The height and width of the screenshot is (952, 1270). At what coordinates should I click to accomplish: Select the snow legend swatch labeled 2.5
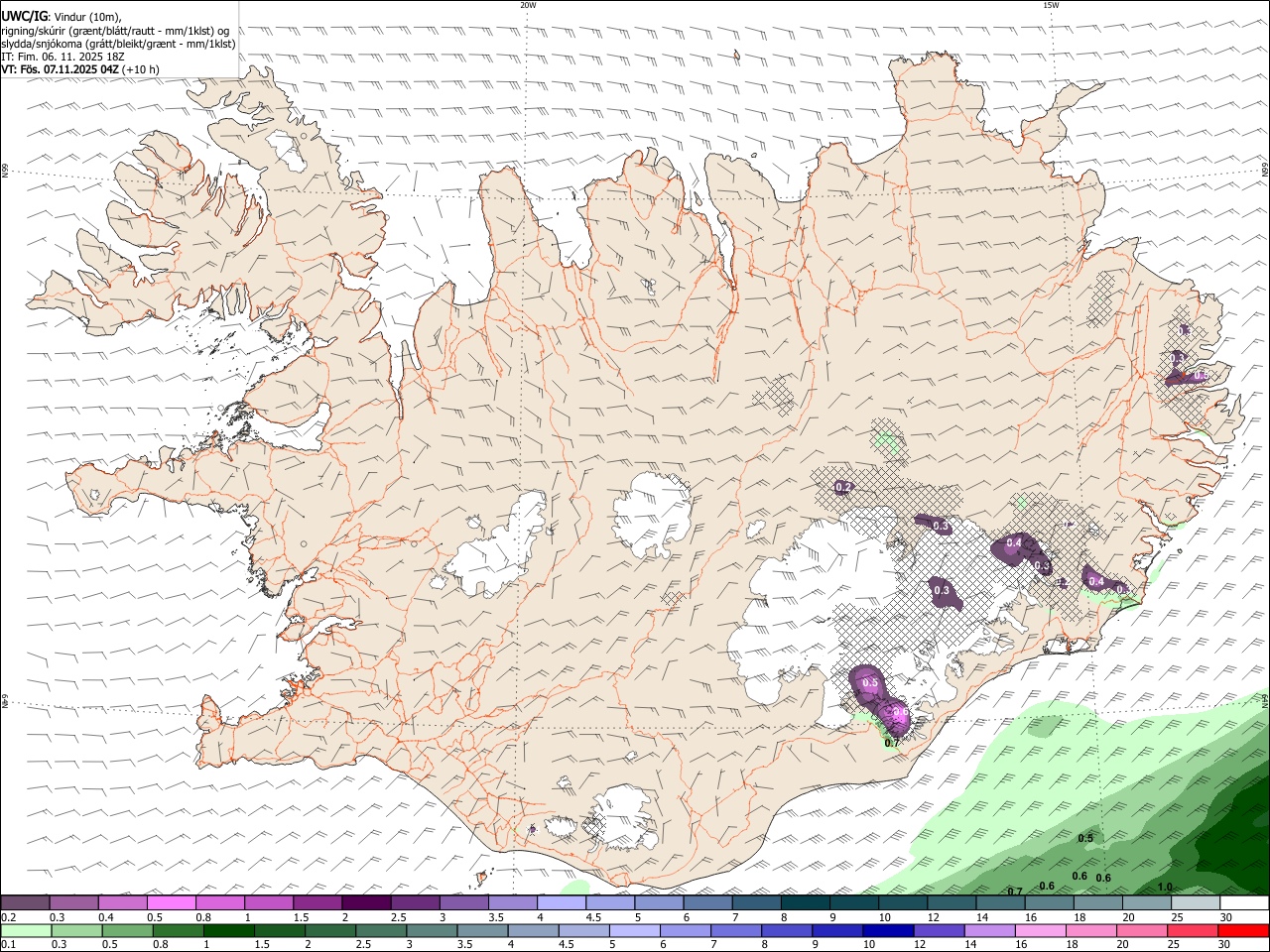pyautogui.click(x=415, y=902)
